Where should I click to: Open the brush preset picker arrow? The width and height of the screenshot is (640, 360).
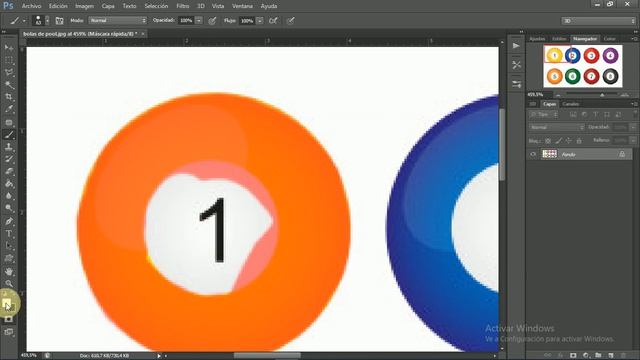47,20
